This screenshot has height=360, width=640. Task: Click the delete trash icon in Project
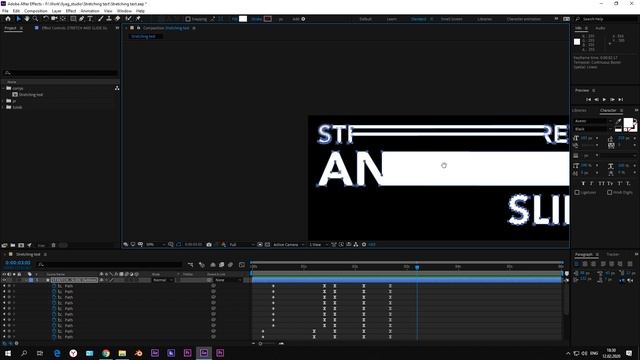53,245
